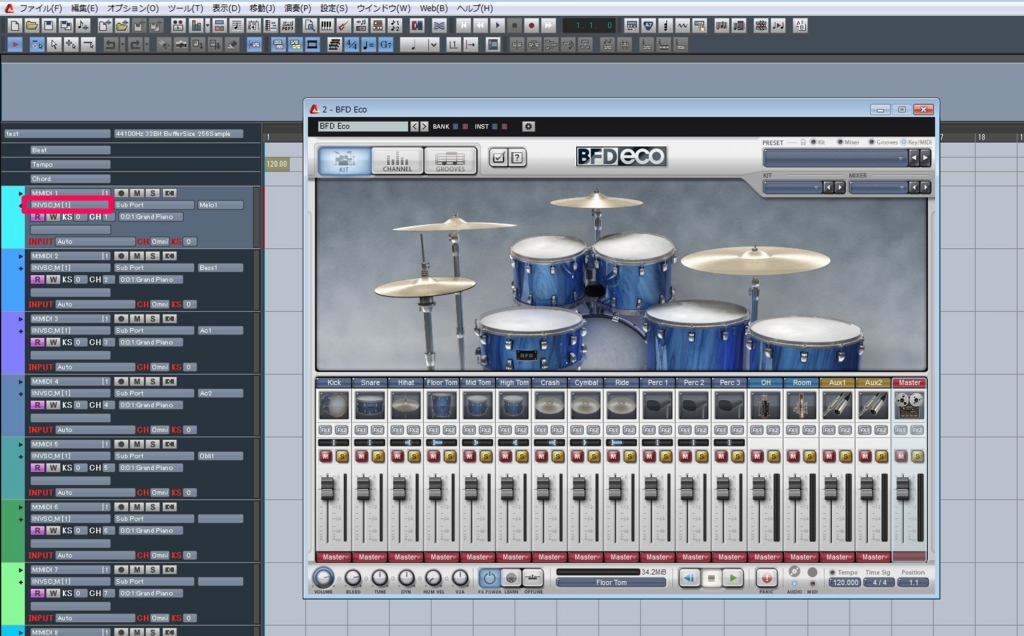Toggle FX POWER in BFD Eco
Image resolution: width=1024 pixels, height=636 pixels.
point(489,577)
